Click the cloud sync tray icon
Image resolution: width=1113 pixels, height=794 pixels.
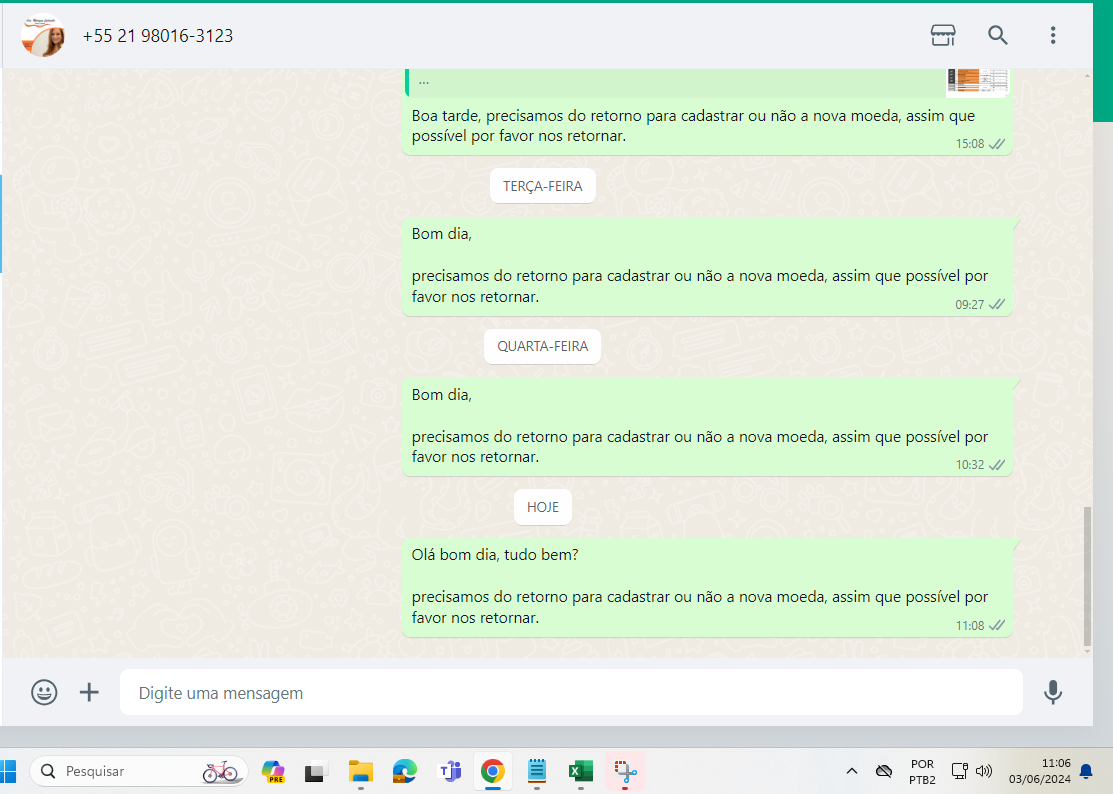tap(884, 771)
